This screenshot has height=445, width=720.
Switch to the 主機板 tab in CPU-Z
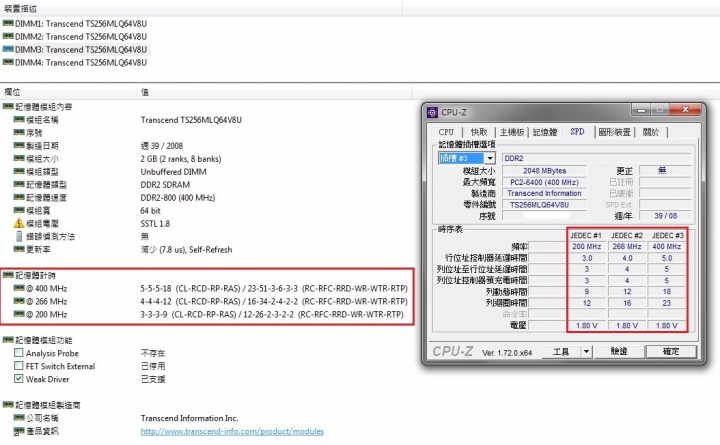pyautogui.click(x=512, y=132)
